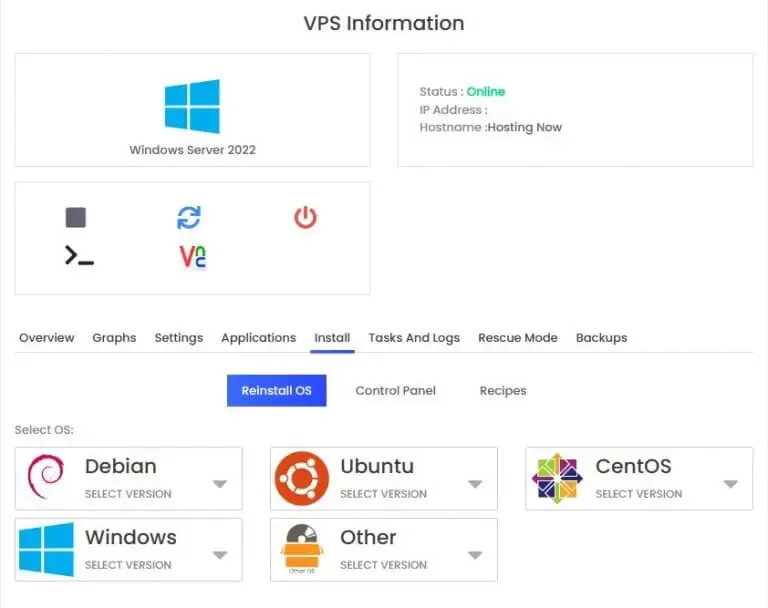Expand the CentOS version dropdown arrow
Image resolution: width=768 pixels, height=608 pixels.
(730, 484)
